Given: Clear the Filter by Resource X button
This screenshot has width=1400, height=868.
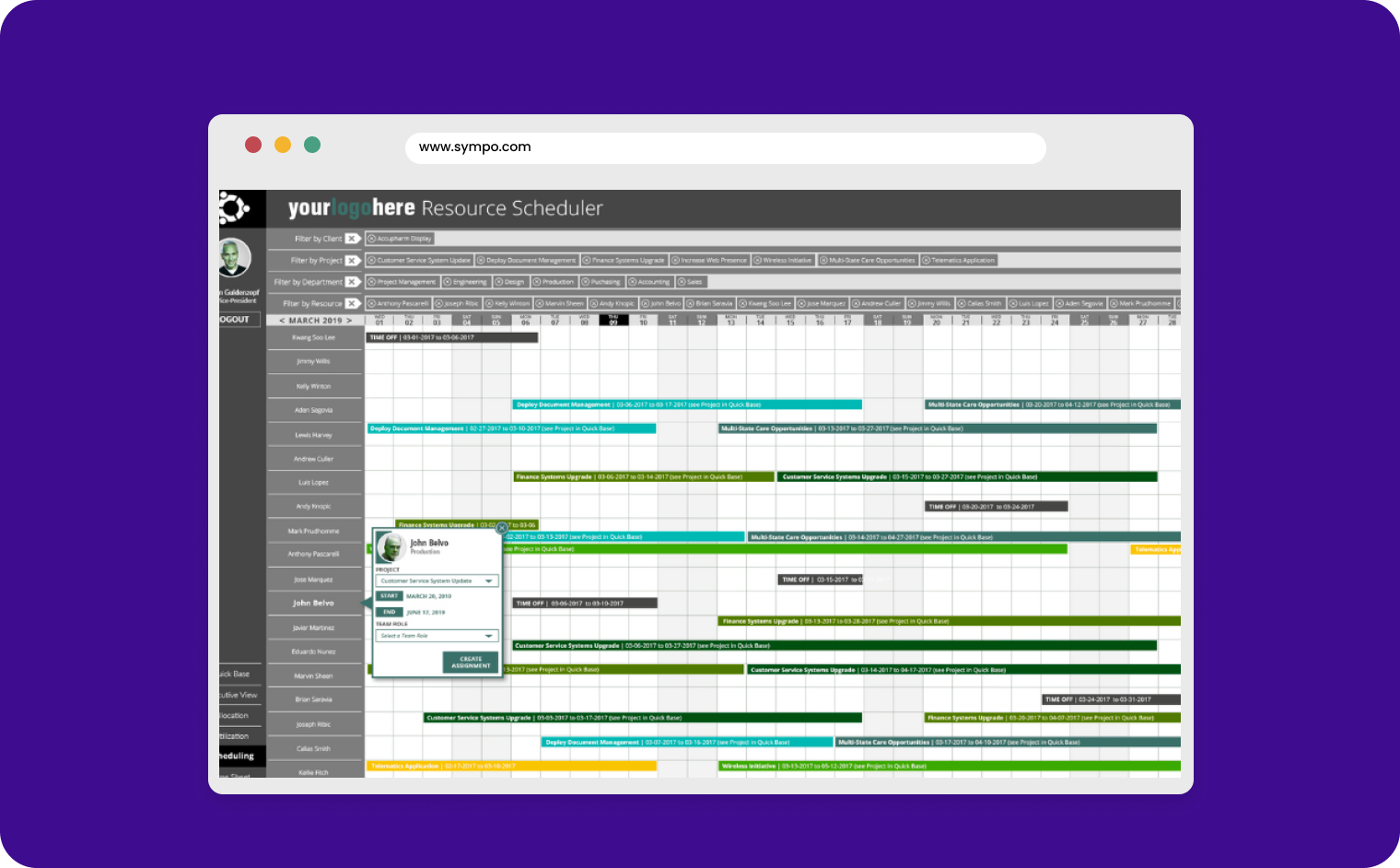Looking at the screenshot, I should pyautogui.click(x=352, y=303).
